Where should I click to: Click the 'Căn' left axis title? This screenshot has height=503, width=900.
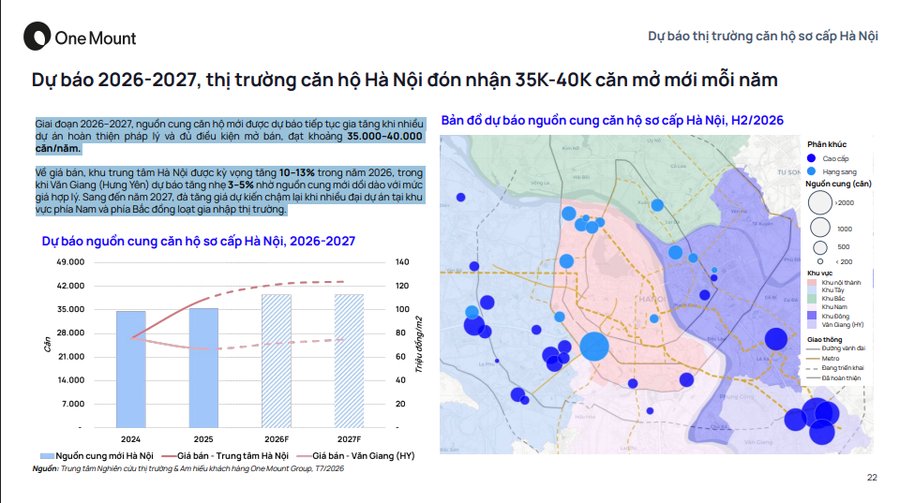pos(47,345)
